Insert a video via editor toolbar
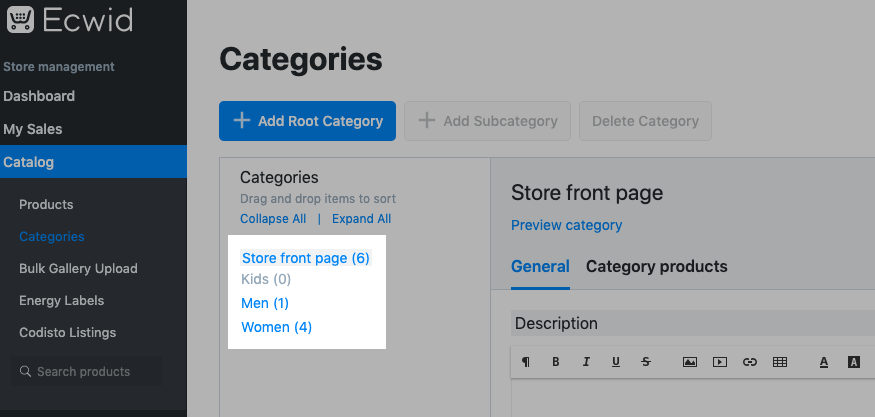 pos(720,362)
